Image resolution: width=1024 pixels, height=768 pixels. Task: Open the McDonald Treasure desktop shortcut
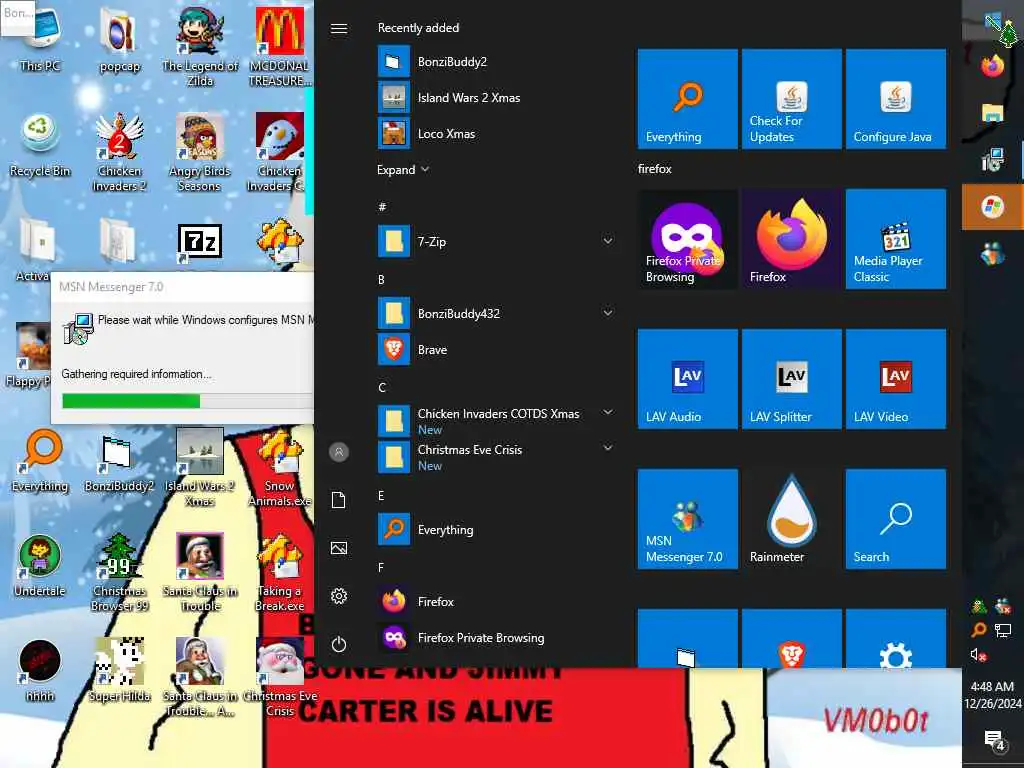280,46
